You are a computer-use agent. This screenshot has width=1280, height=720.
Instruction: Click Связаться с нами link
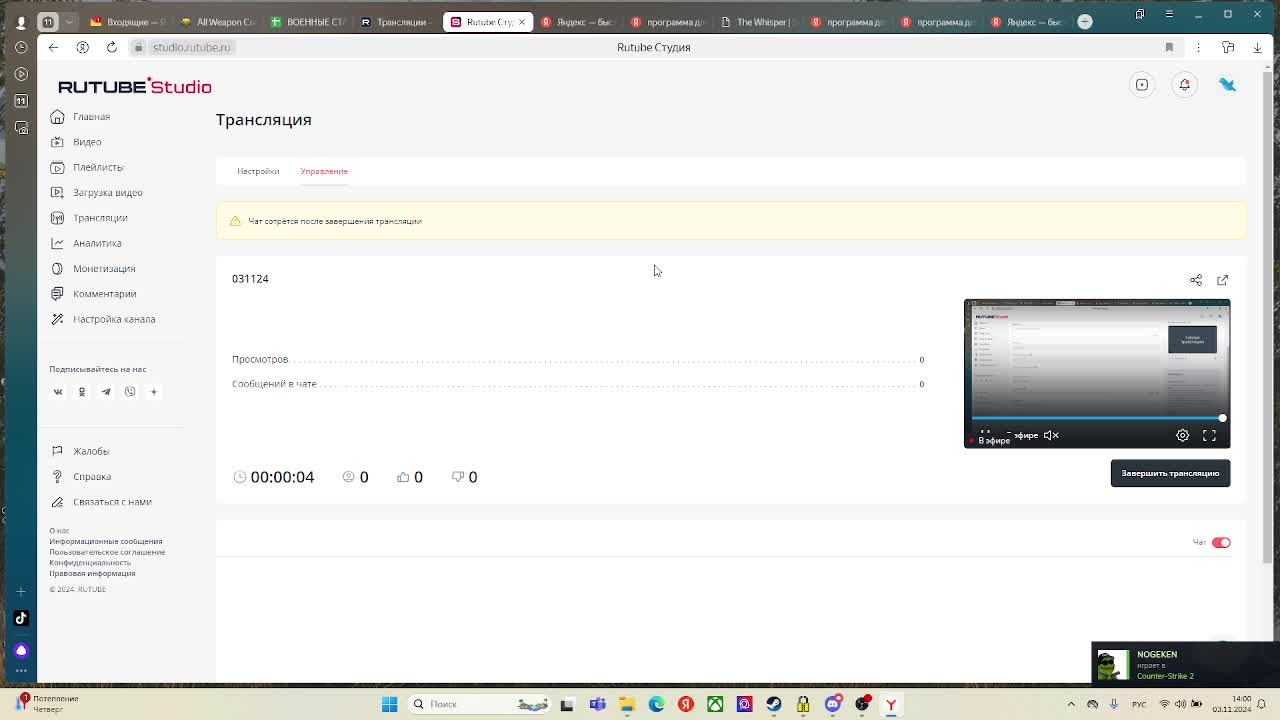(x=100, y=502)
